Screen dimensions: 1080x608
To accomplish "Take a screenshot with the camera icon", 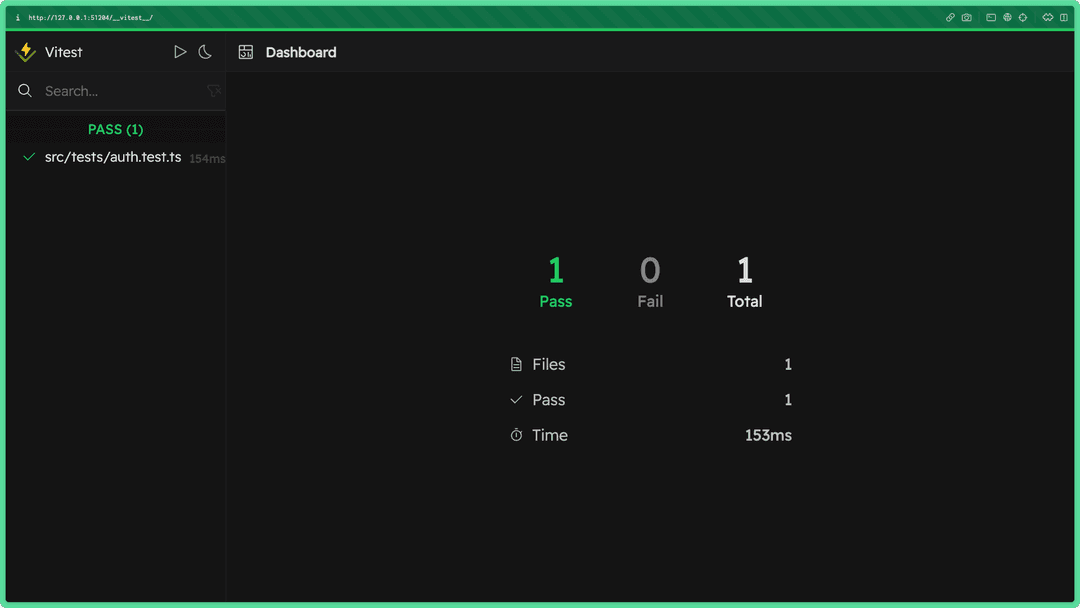I will pos(966,18).
